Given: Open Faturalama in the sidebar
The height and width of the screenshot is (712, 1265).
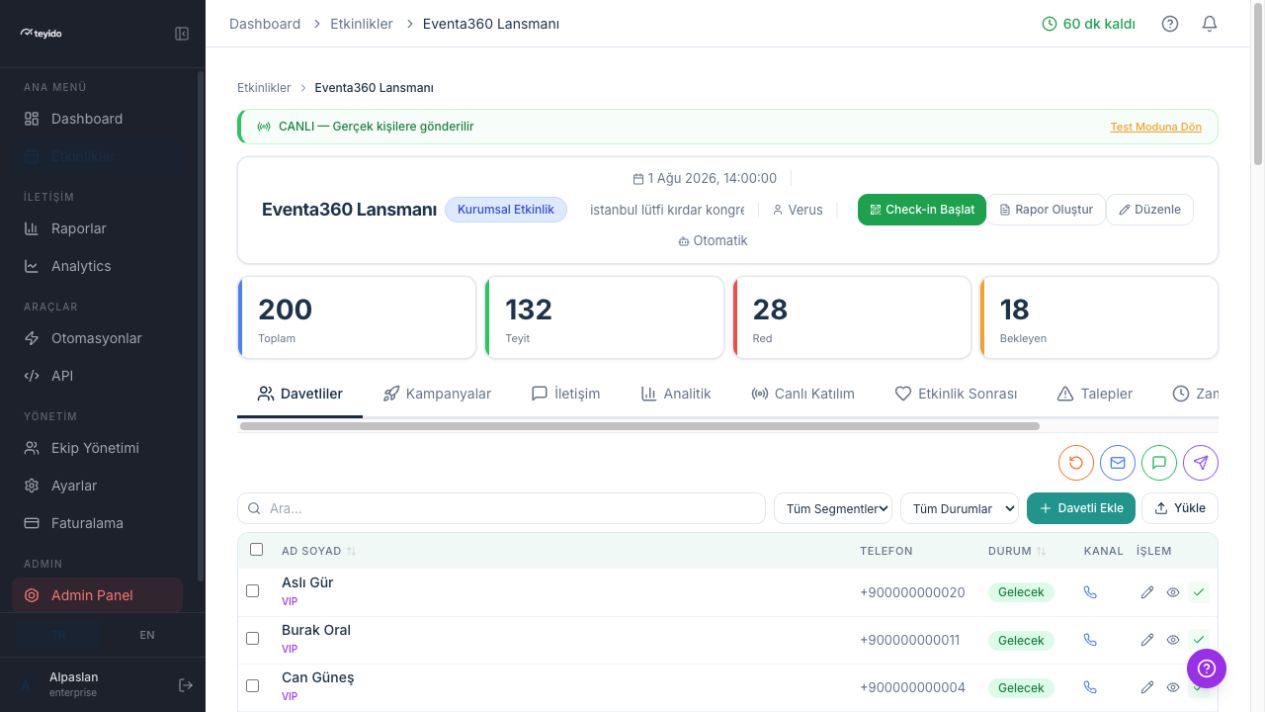Looking at the screenshot, I should [98, 523].
